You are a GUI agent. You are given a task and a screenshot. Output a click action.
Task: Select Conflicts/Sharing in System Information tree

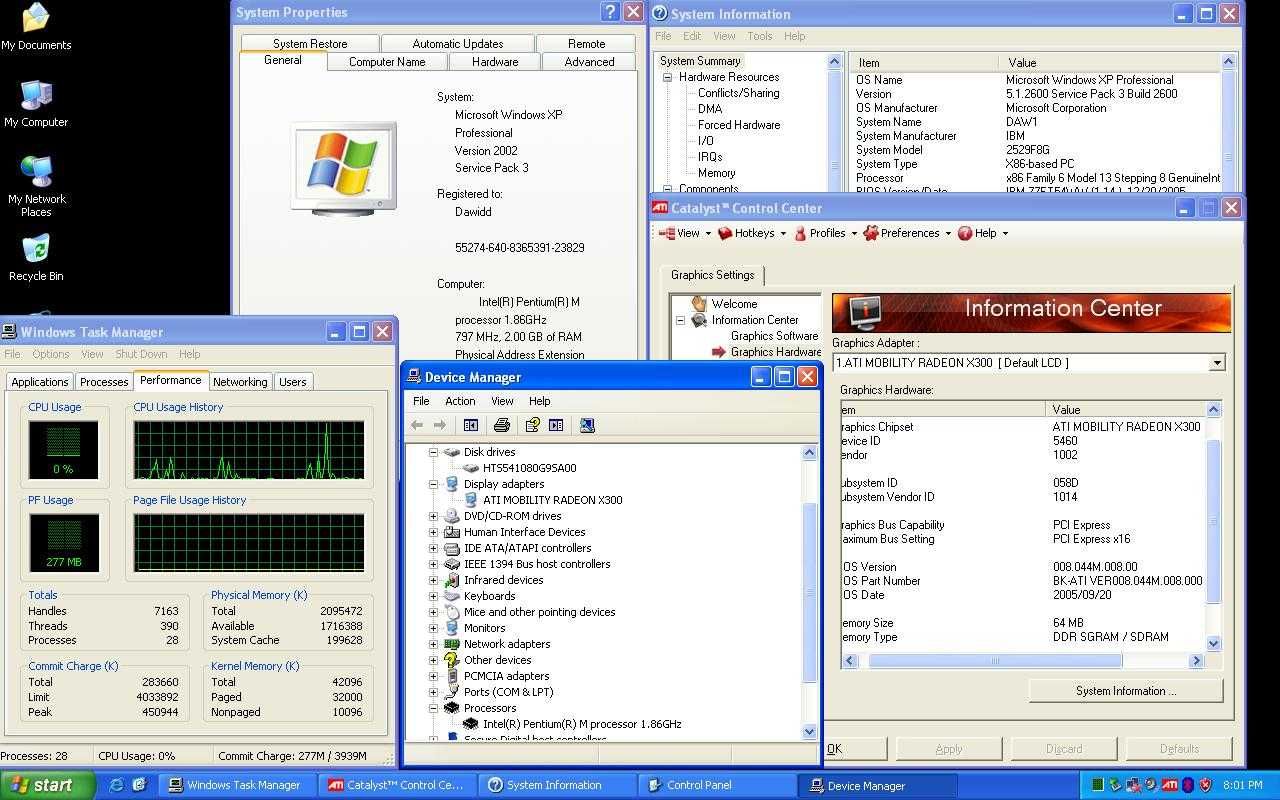tap(738, 93)
